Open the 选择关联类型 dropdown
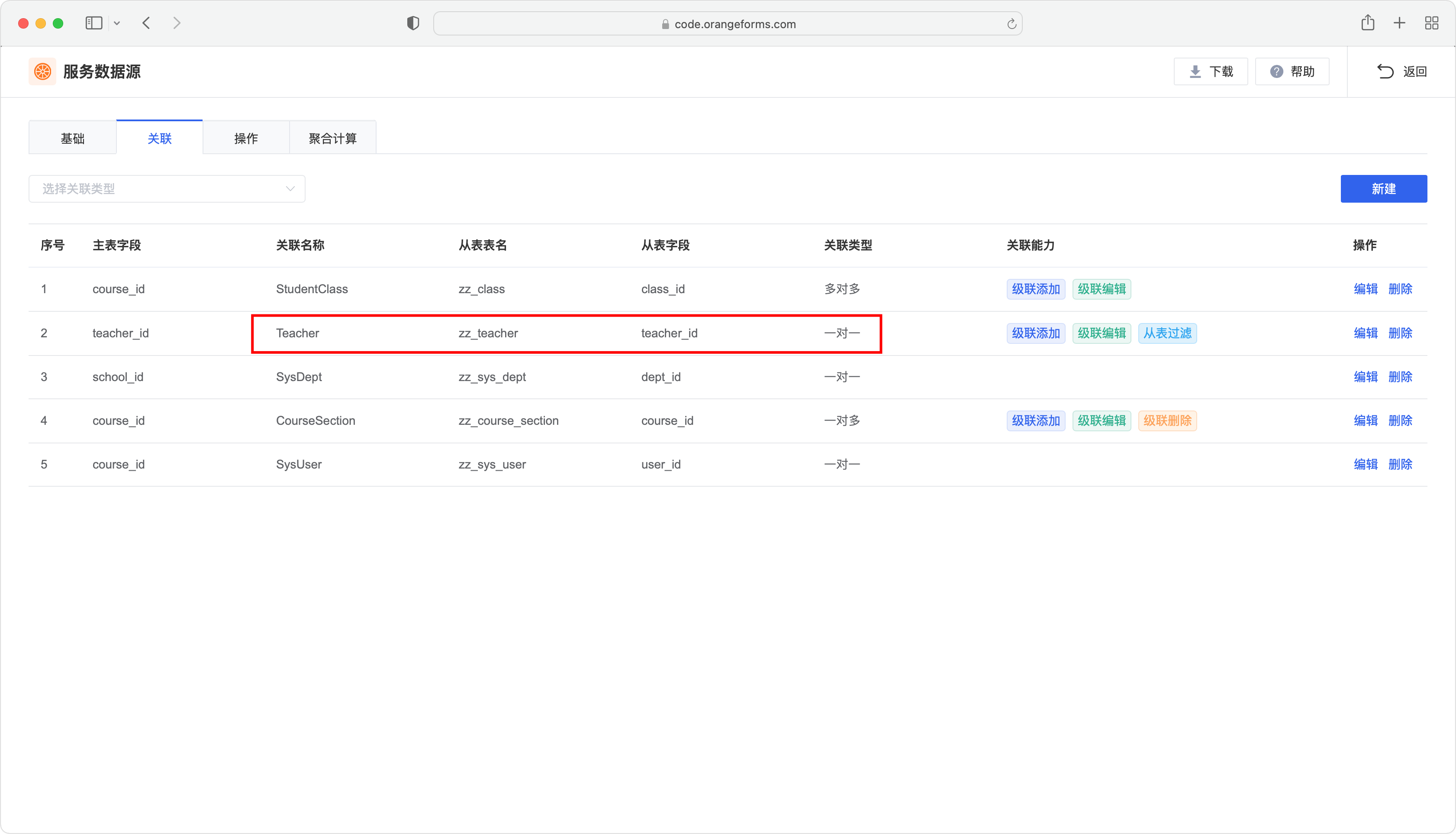Viewport: 1456px width, 834px height. tap(167, 188)
